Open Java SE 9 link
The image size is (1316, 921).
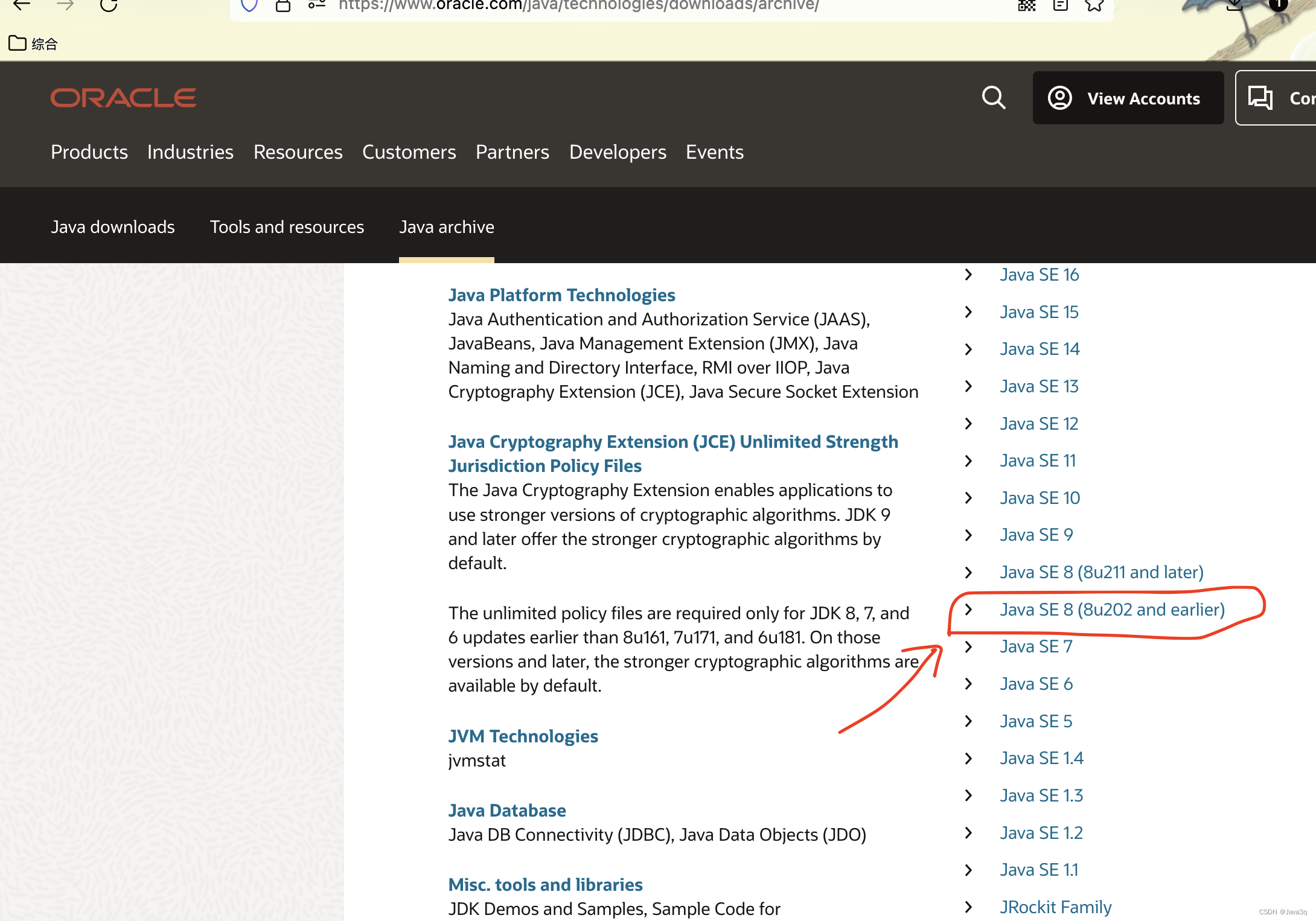click(x=1036, y=535)
